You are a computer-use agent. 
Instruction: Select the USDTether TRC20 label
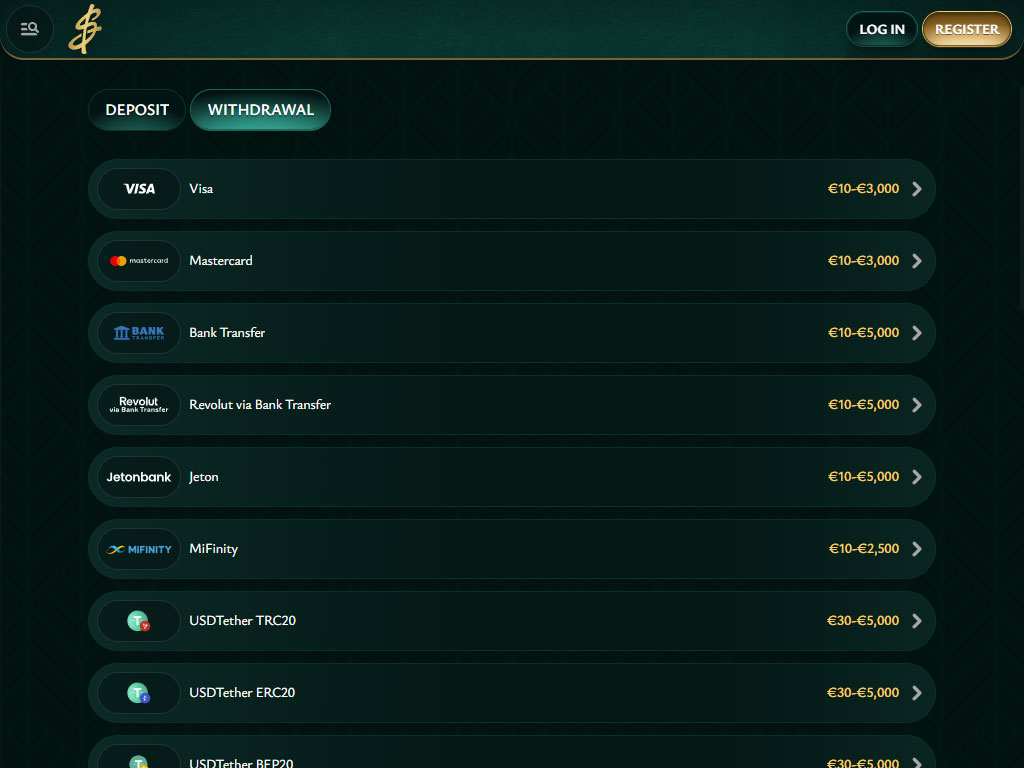242,621
